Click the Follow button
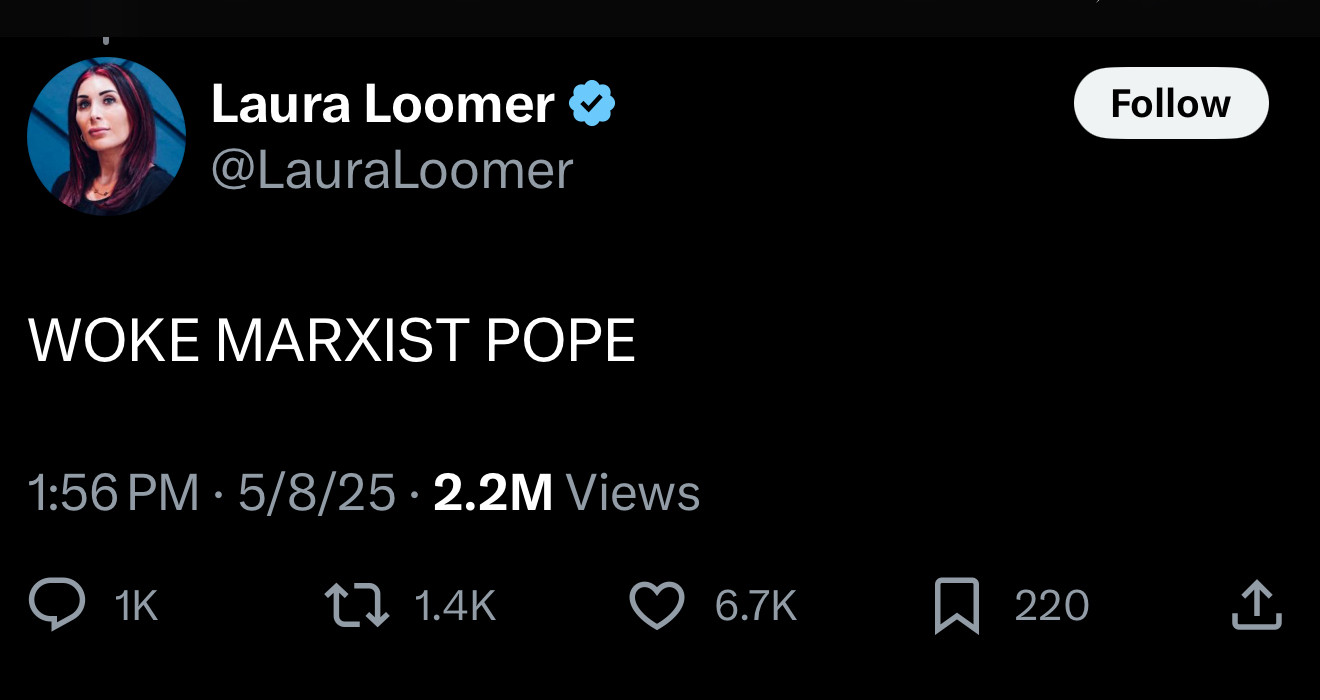Image resolution: width=1320 pixels, height=700 pixels. click(1170, 103)
